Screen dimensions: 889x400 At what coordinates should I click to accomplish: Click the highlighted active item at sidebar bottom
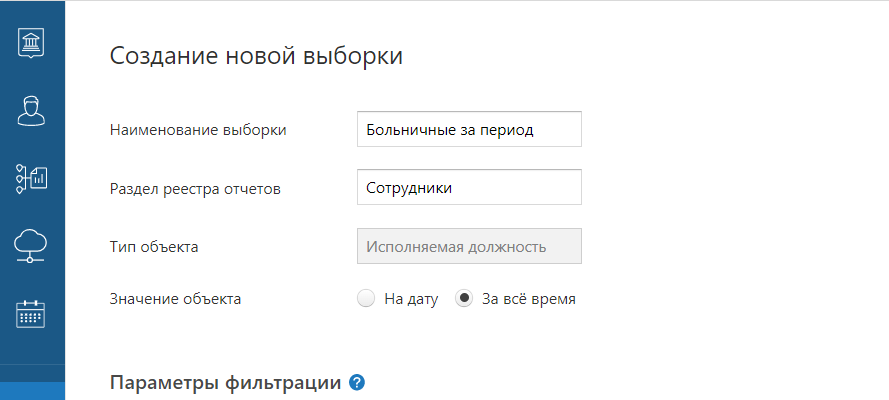(32, 391)
